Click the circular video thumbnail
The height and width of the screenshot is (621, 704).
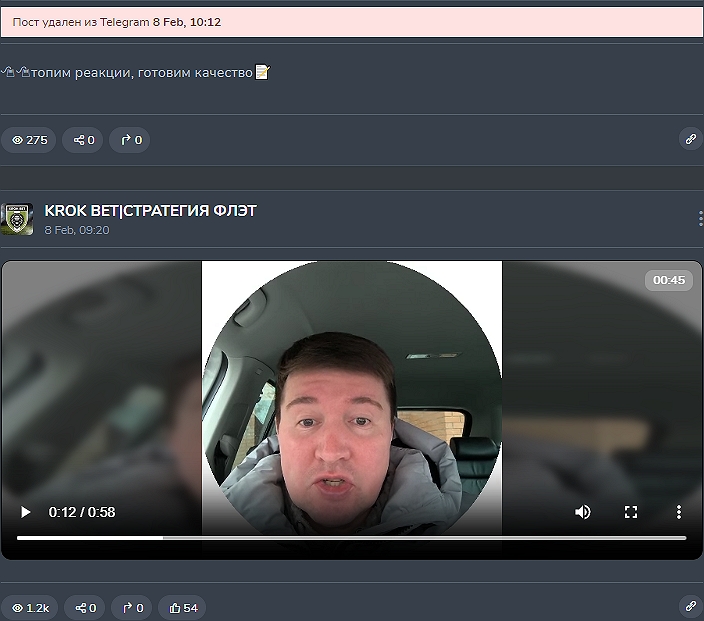coord(352,400)
